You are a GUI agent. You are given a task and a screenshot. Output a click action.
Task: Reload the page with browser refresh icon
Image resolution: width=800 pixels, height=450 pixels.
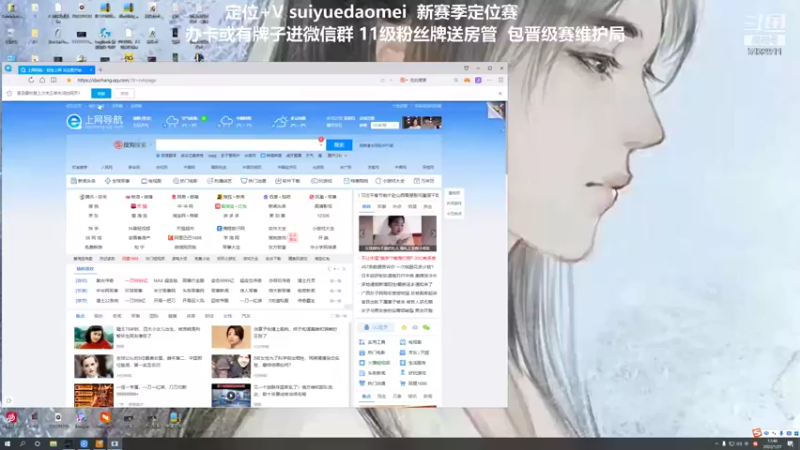(x=31, y=80)
